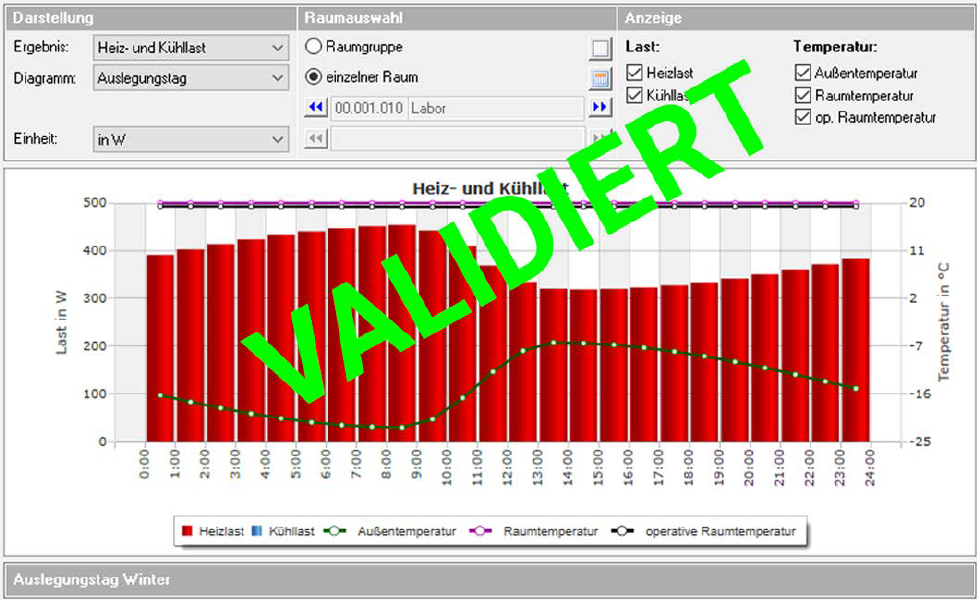
Task: Select the Raumgruppe radio button
Action: (313, 47)
